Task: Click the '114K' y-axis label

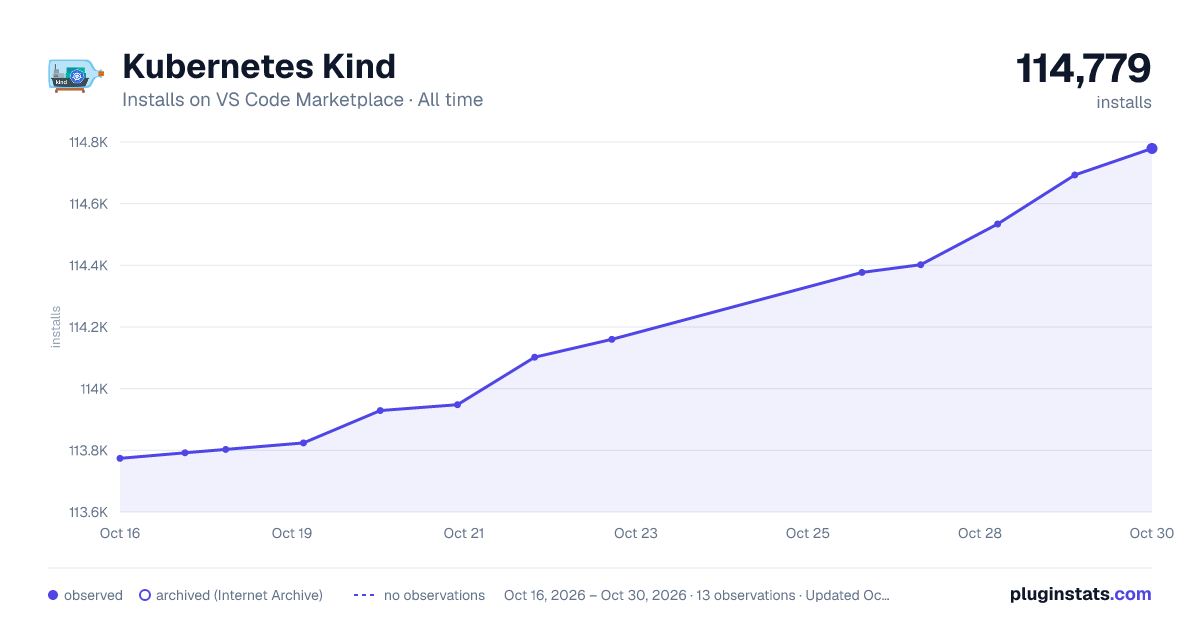Action: 94,389
